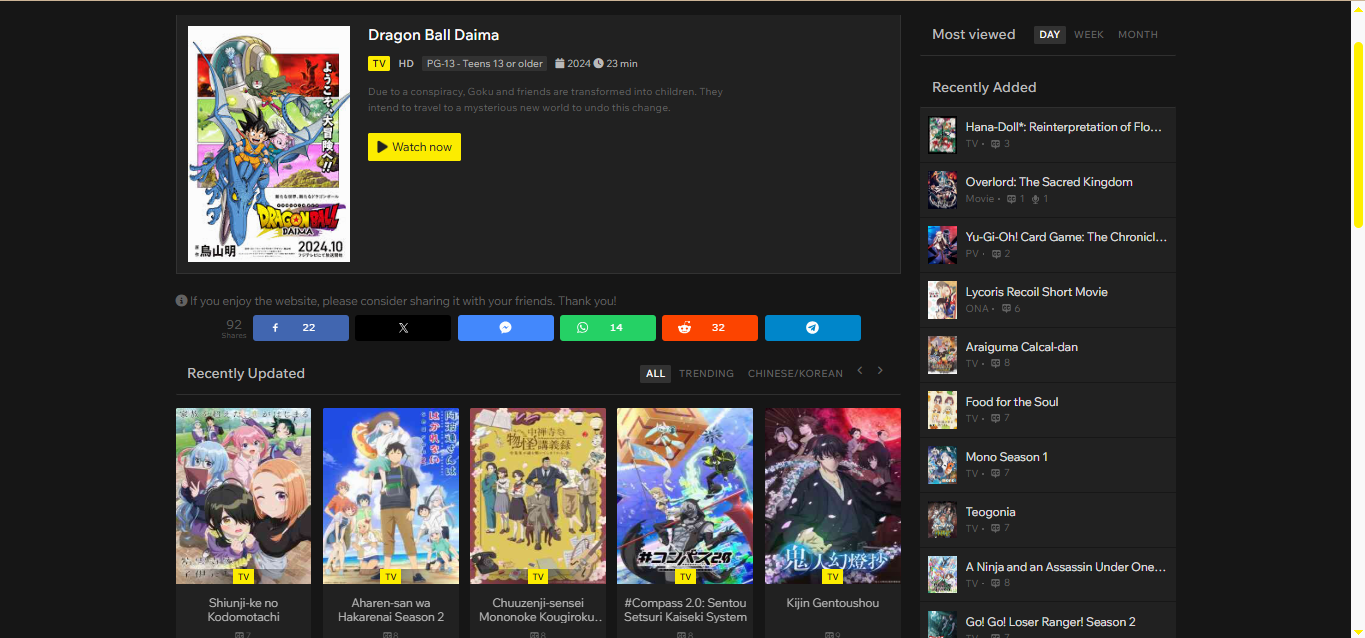The image size is (1365, 638).
Task: Open Go! Go! Loser Ranger! Season 2
Action: point(1050,622)
